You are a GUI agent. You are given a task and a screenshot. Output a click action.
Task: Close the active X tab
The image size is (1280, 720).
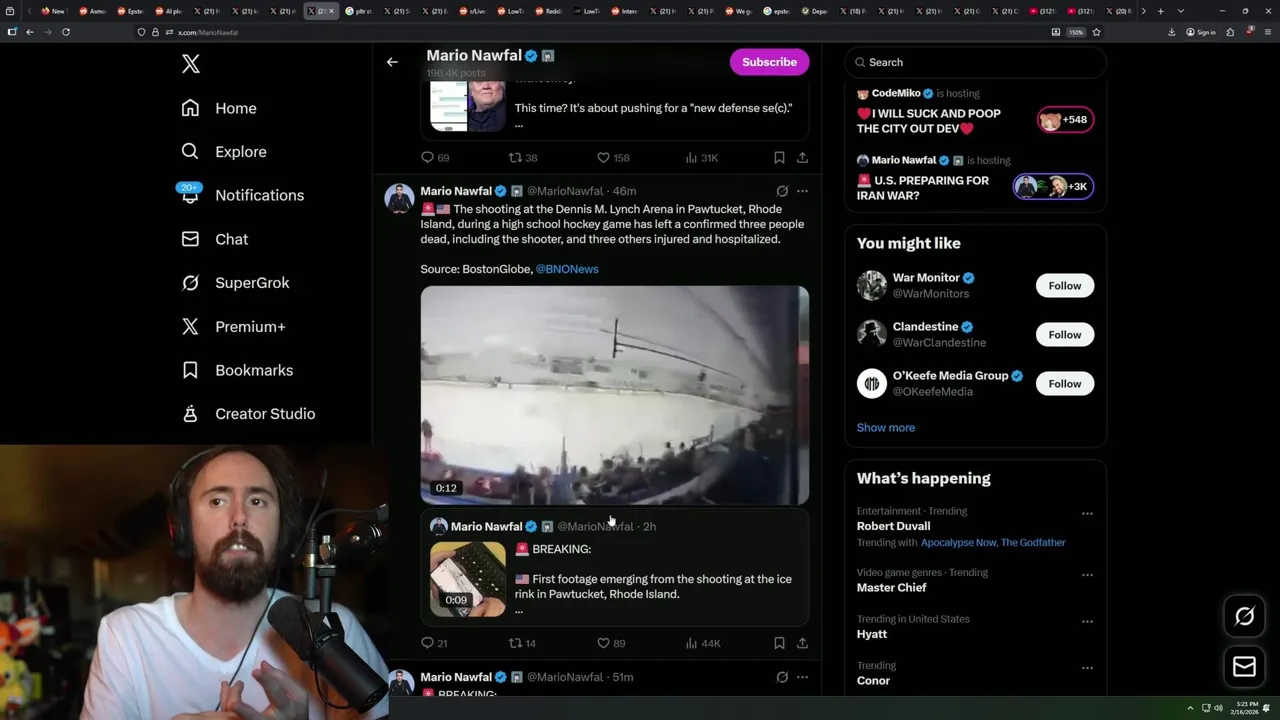(331, 11)
